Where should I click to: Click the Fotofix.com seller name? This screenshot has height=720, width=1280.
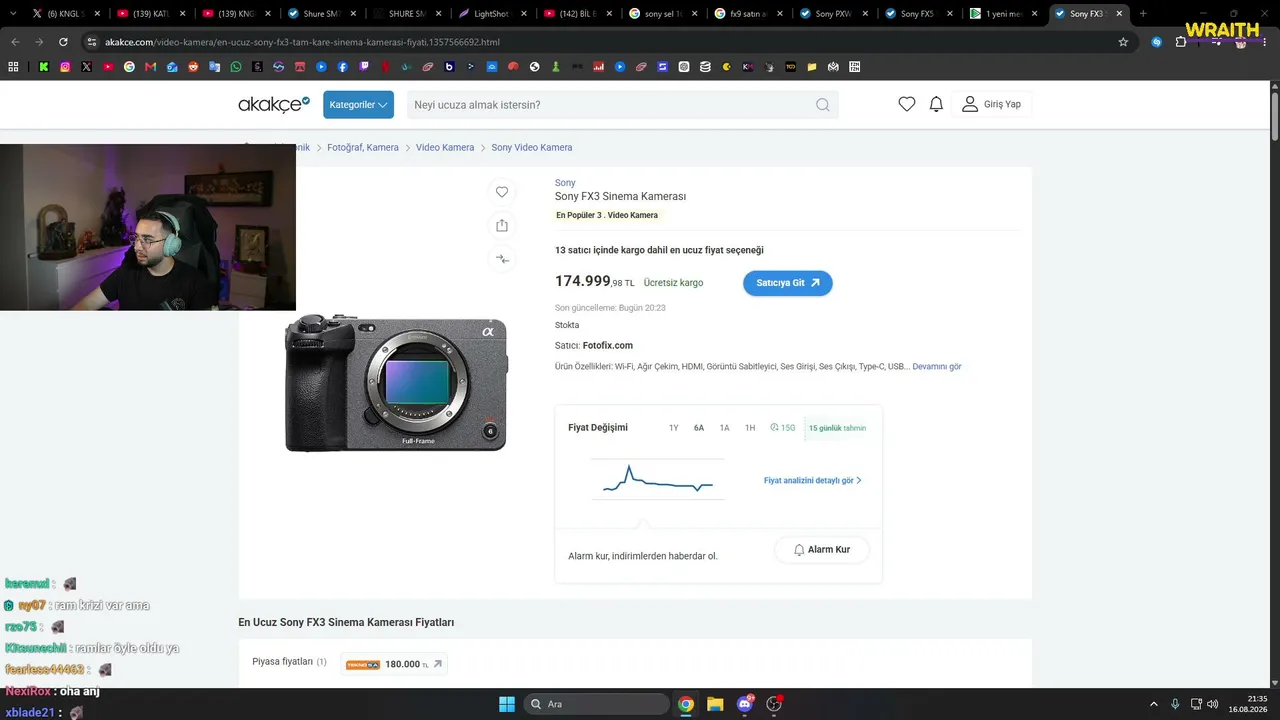(608, 346)
